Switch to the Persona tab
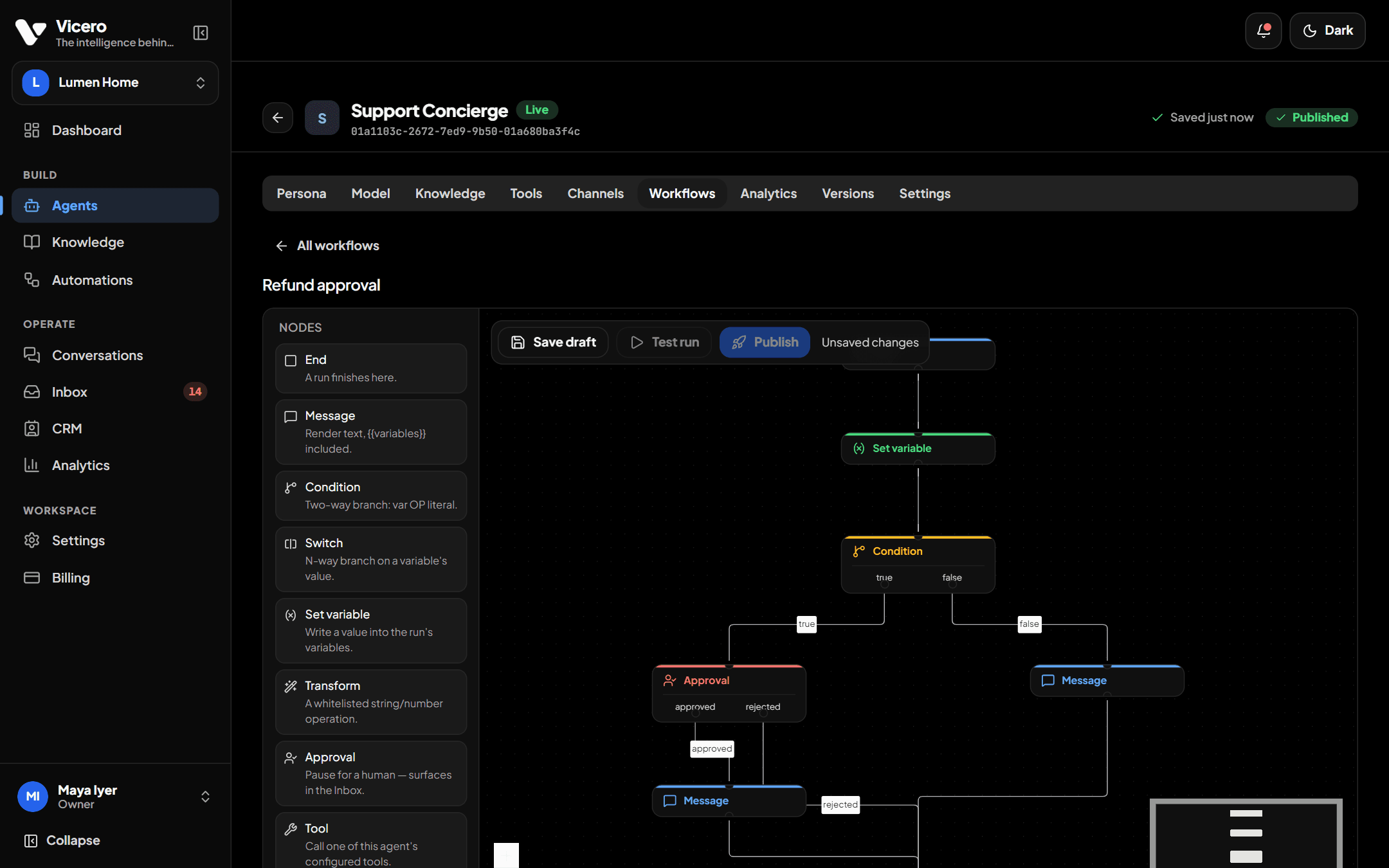The image size is (1389, 868). [x=302, y=194]
